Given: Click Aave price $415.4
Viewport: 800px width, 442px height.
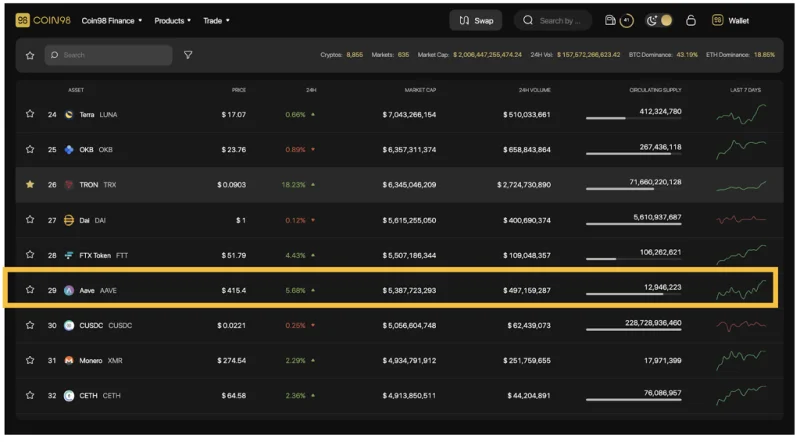Looking at the screenshot, I should point(234,290).
